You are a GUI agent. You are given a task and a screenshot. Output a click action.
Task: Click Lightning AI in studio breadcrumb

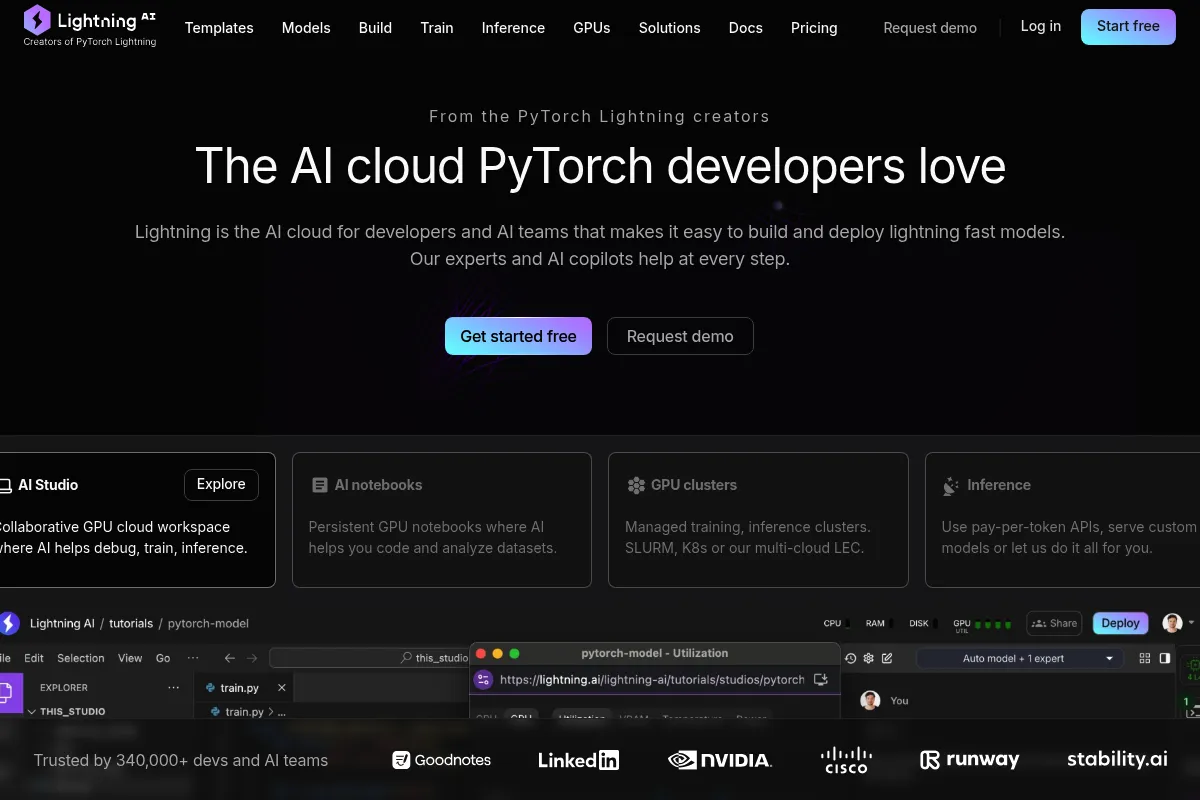pyautogui.click(x=62, y=623)
